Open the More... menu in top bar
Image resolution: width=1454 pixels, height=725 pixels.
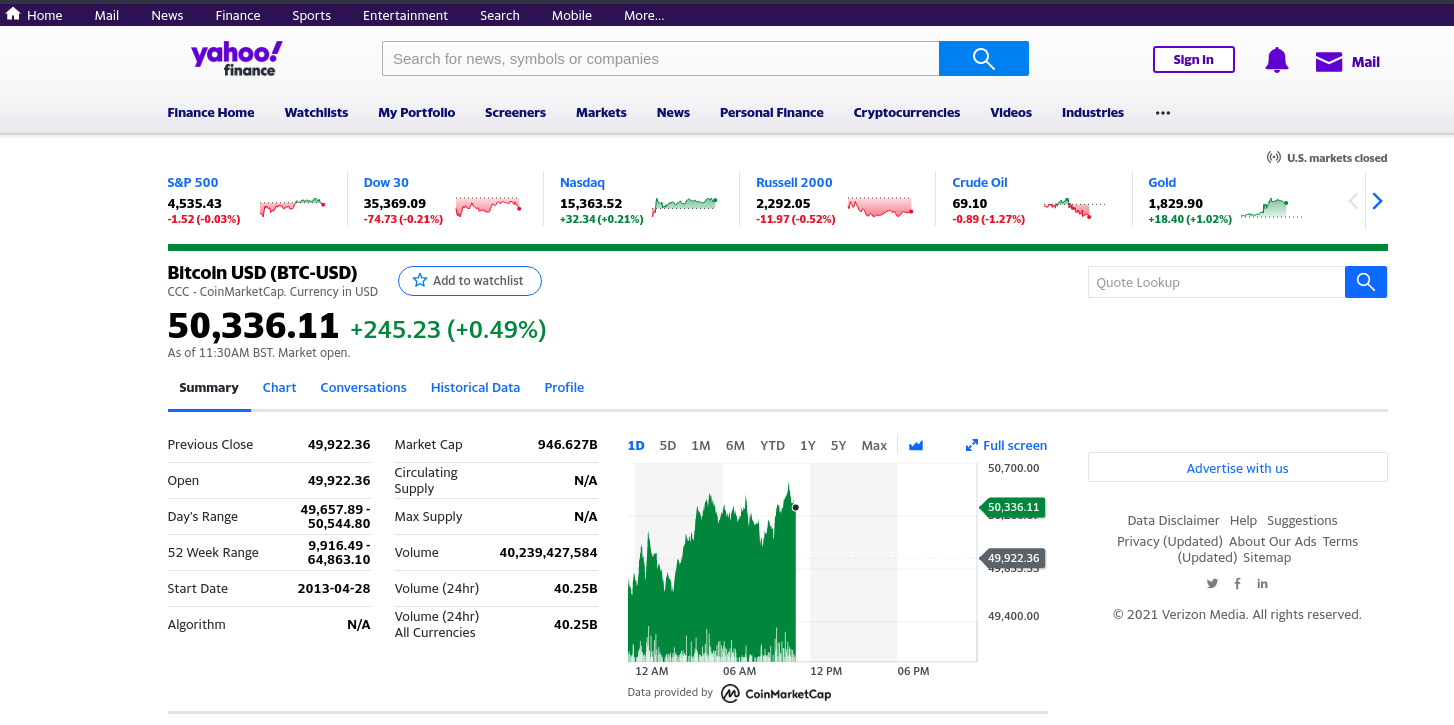[x=644, y=15]
